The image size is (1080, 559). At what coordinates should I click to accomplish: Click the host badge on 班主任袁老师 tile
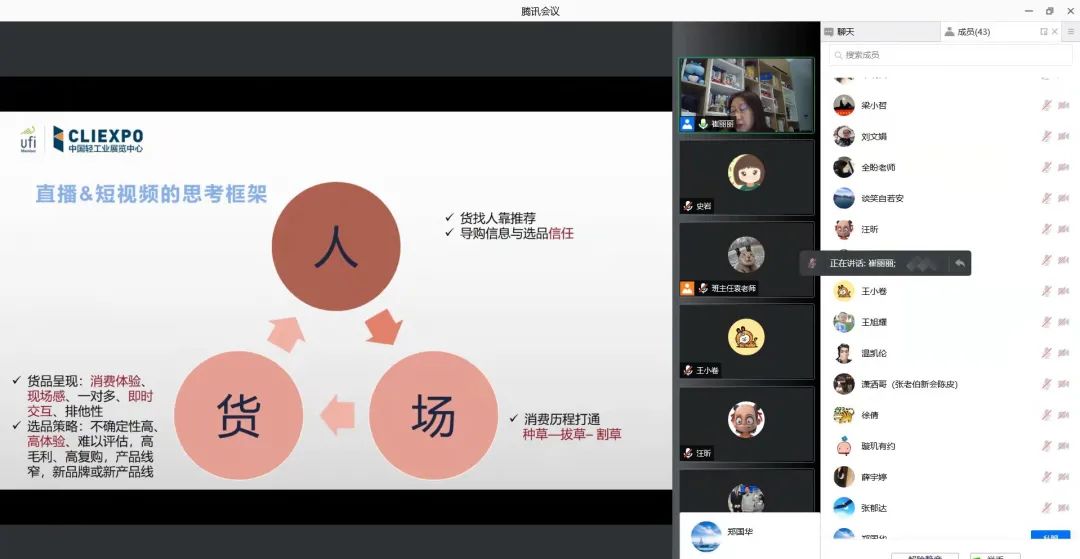[687, 288]
